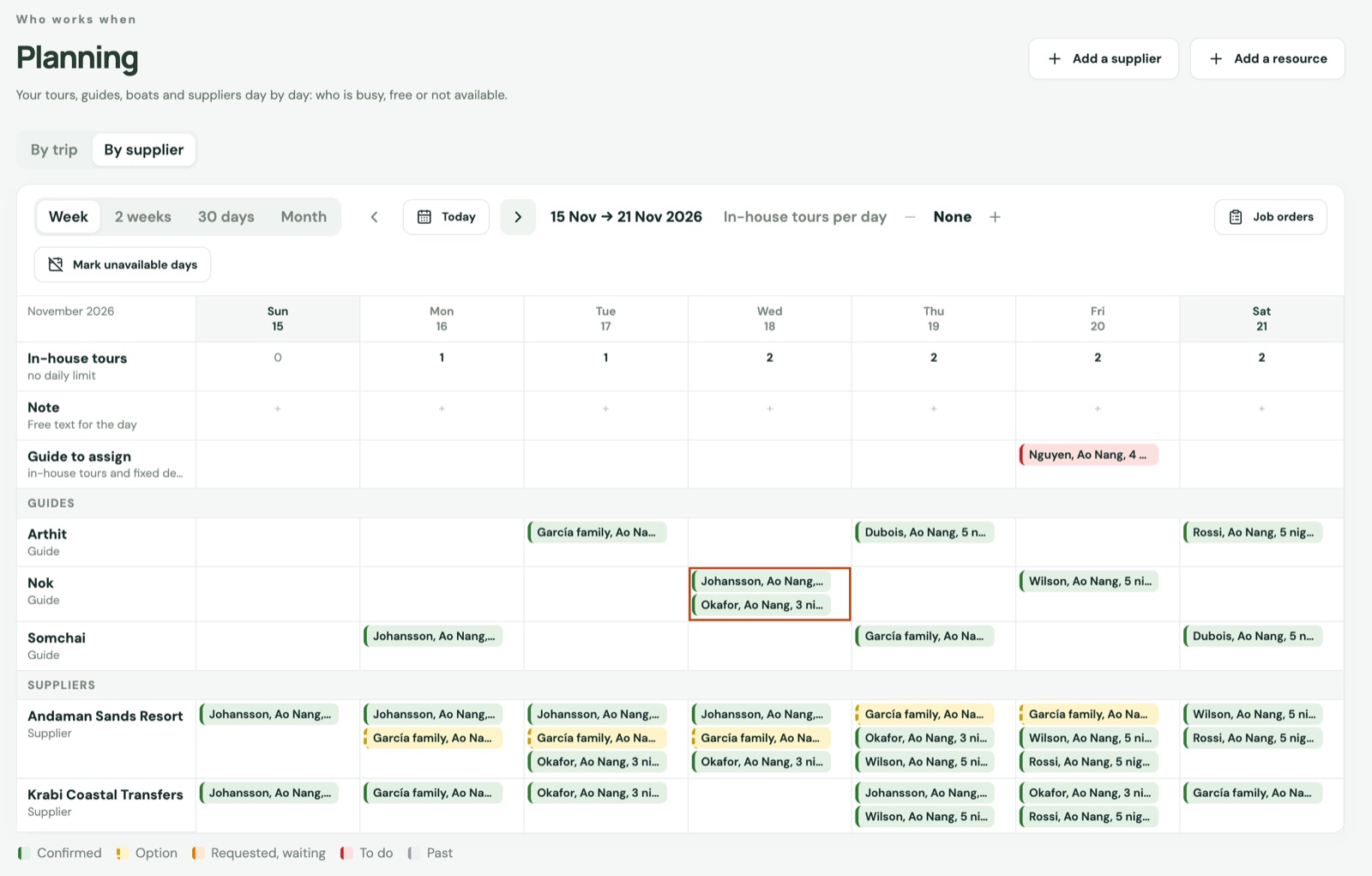The height and width of the screenshot is (876, 1372).
Task: Switch to the 2 weeks range
Action: [143, 217]
